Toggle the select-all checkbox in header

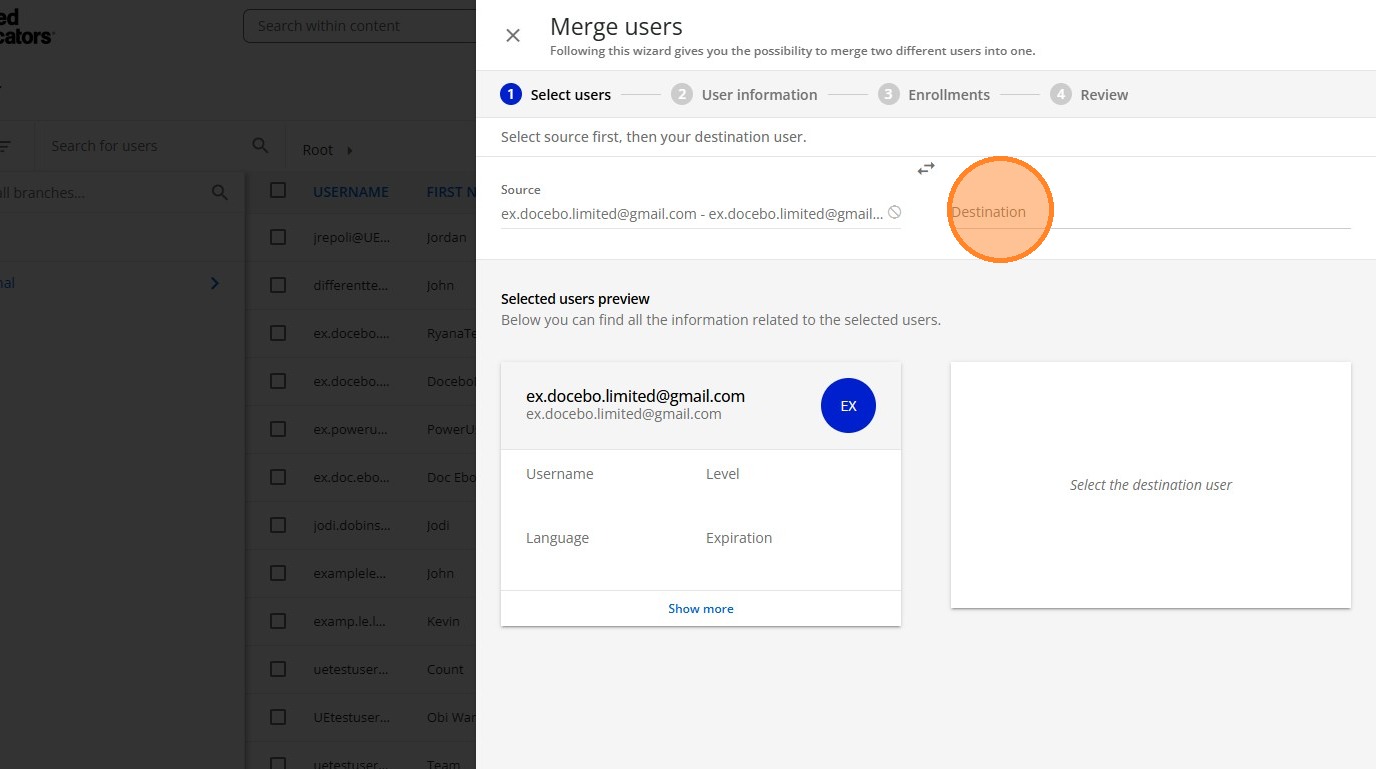[278, 190]
